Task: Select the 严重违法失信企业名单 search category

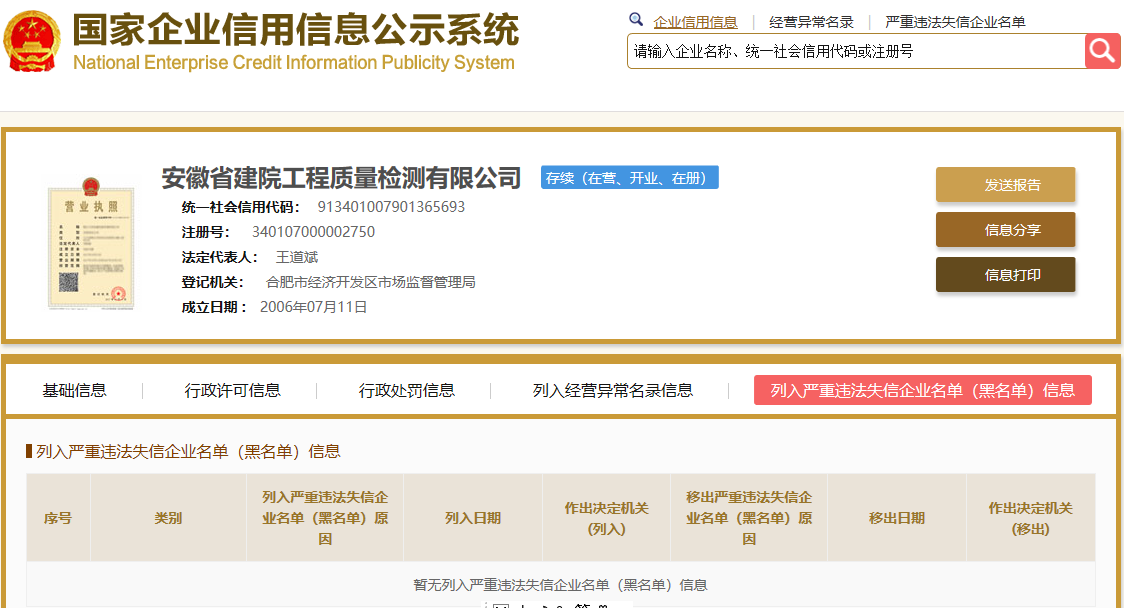Action: click(955, 22)
